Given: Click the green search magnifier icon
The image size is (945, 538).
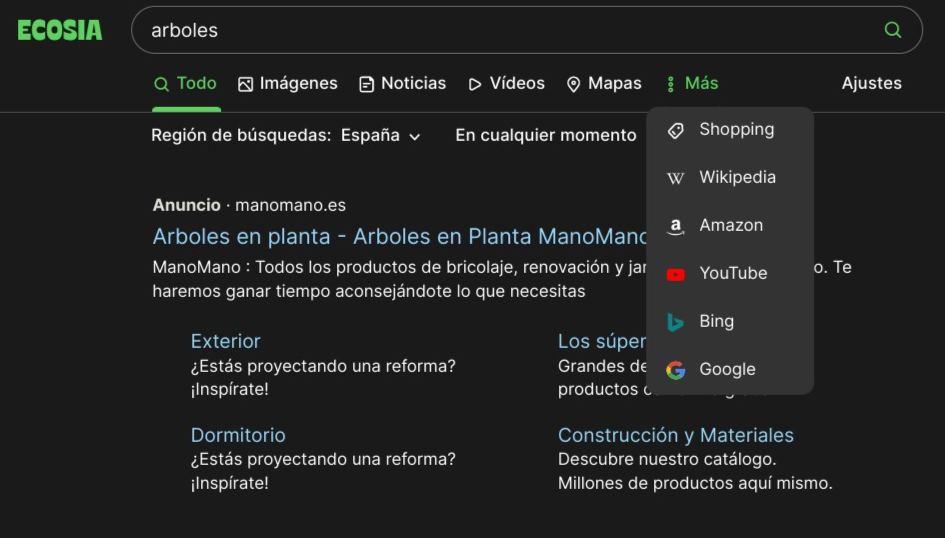Looking at the screenshot, I should click(x=892, y=30).
